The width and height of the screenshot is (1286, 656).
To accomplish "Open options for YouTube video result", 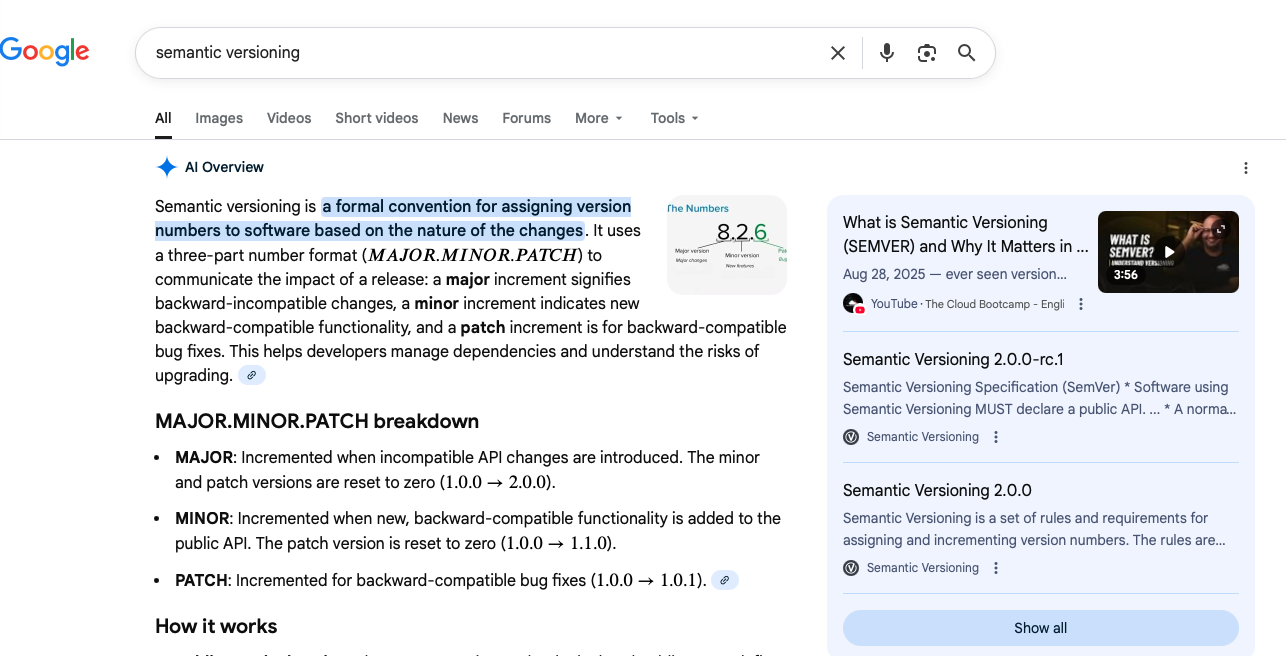I will [x=1081, y=304].
